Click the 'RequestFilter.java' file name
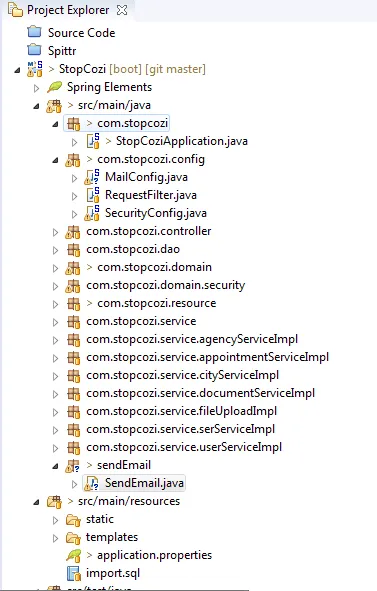Image resolution: width=377 pixels, height=591 pixels. pyautogui.click(x=151, y=195)
